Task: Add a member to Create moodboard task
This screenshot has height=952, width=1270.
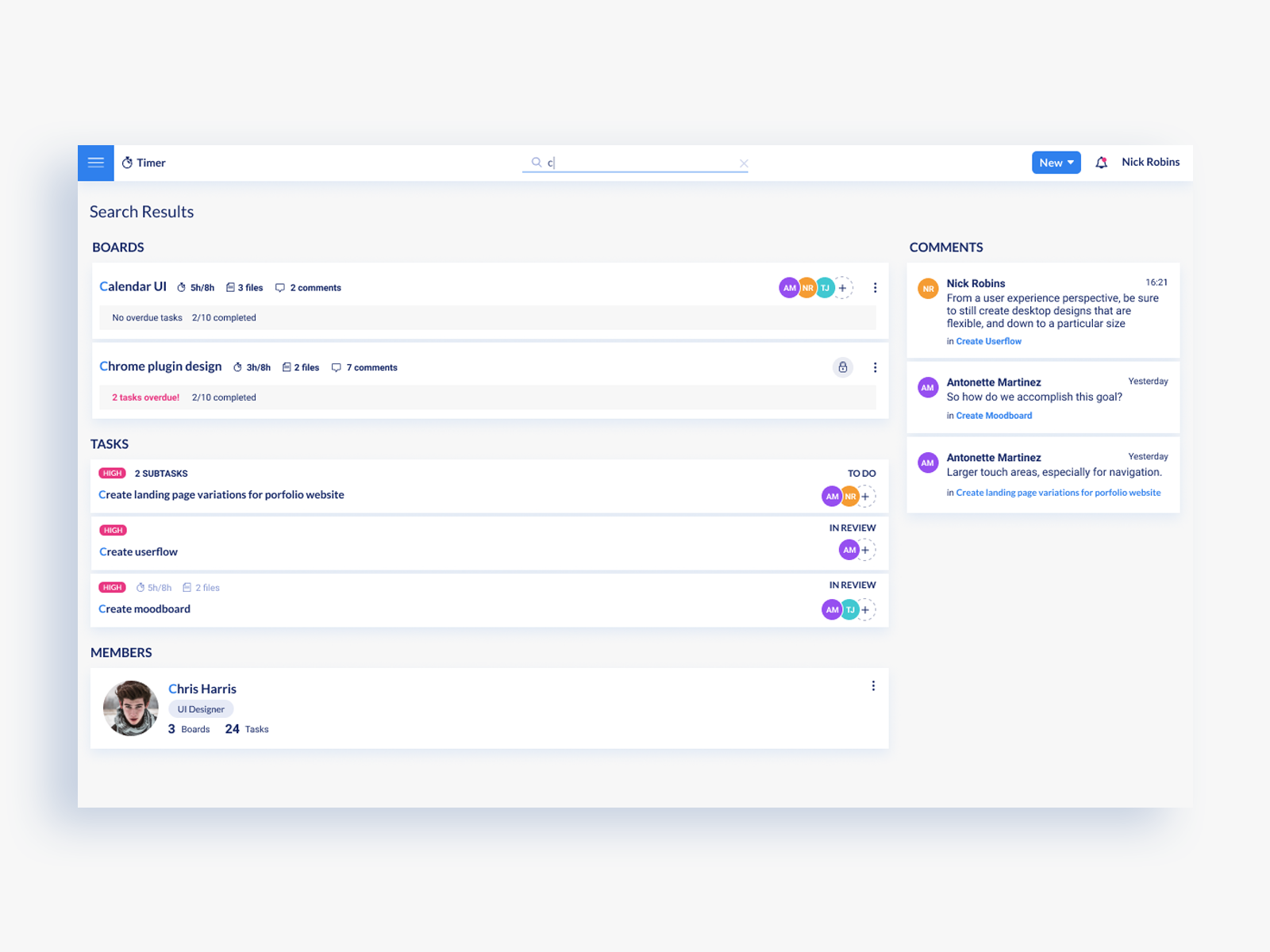Action: point(866,609)
